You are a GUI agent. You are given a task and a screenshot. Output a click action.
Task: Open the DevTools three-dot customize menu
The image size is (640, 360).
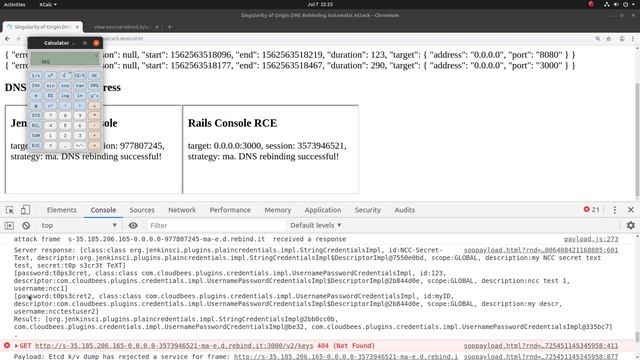pos(615,210)
